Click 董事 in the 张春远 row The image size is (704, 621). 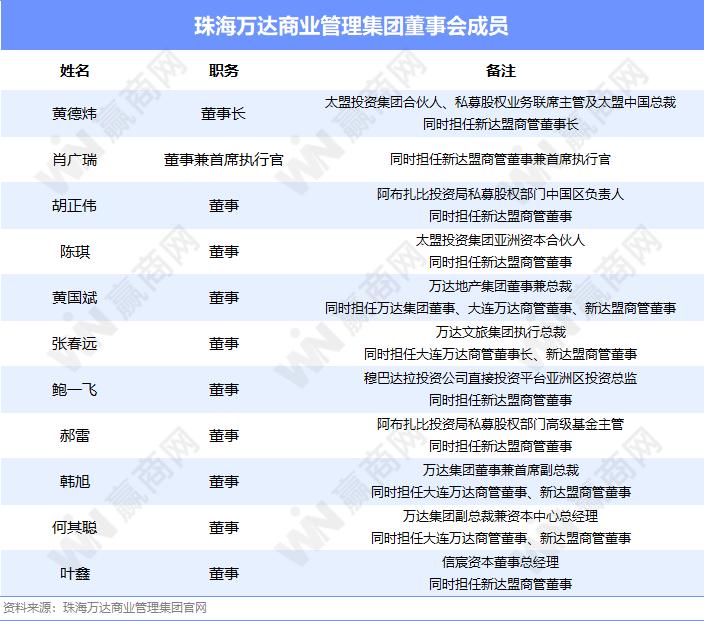click(224, 344)
